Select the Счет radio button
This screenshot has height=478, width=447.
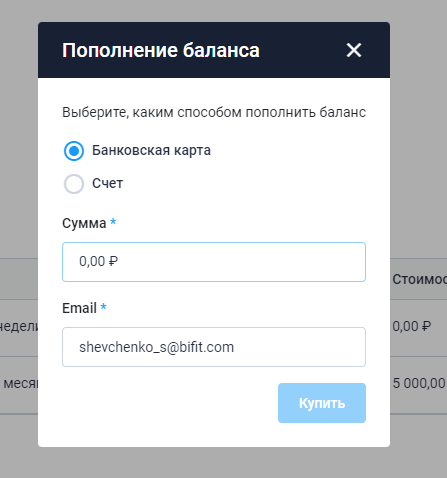74,184
